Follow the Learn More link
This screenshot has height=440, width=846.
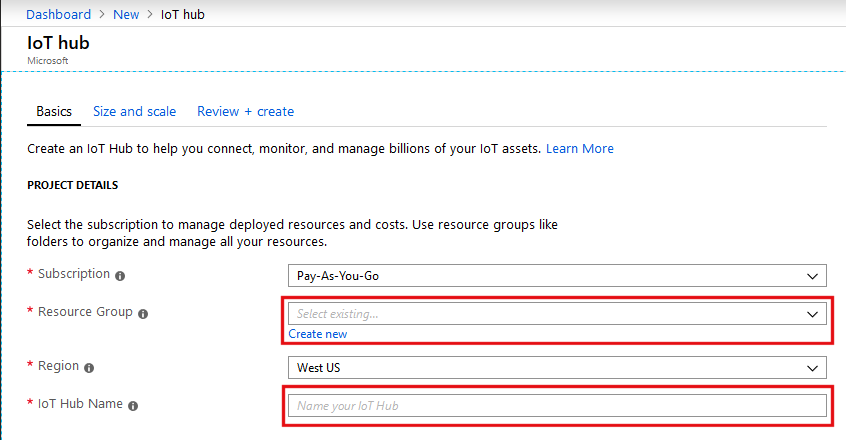579,149
